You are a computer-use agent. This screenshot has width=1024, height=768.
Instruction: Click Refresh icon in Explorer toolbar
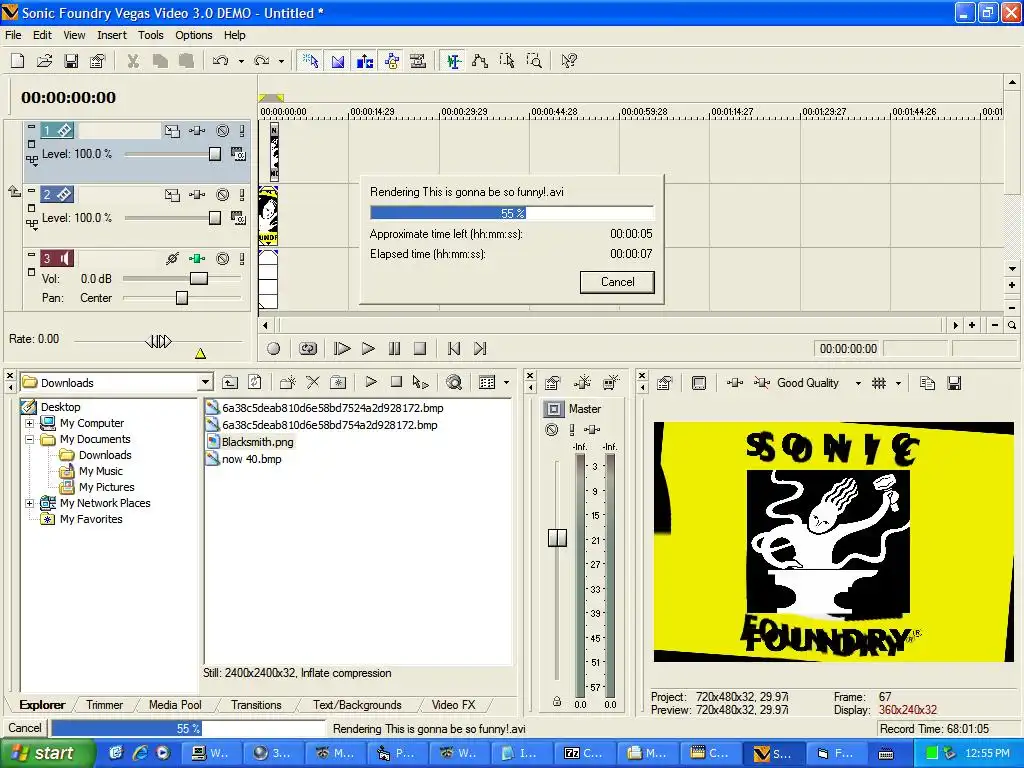(x=255, y=383)
